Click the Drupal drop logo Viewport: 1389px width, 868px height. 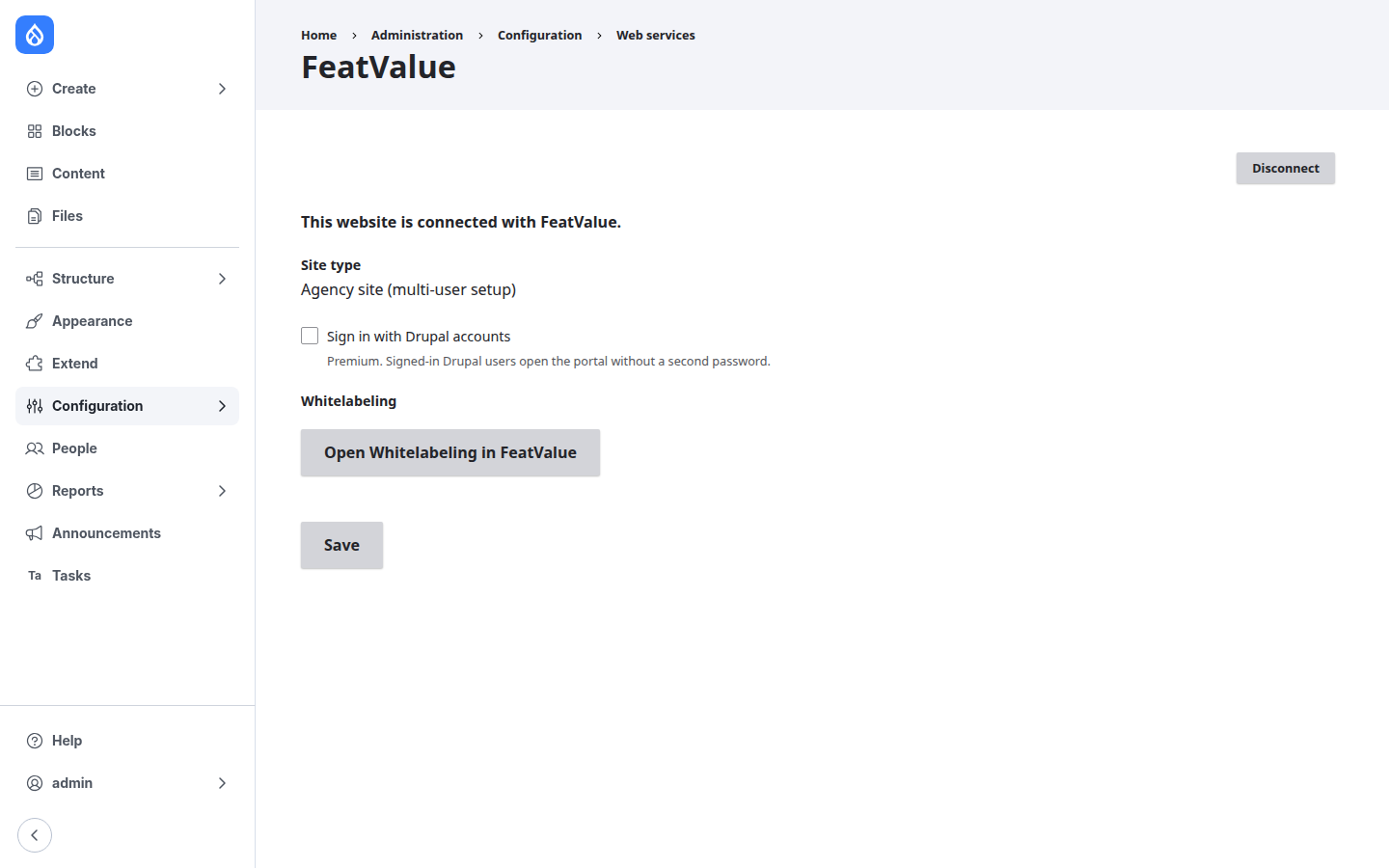coord(35,35)
